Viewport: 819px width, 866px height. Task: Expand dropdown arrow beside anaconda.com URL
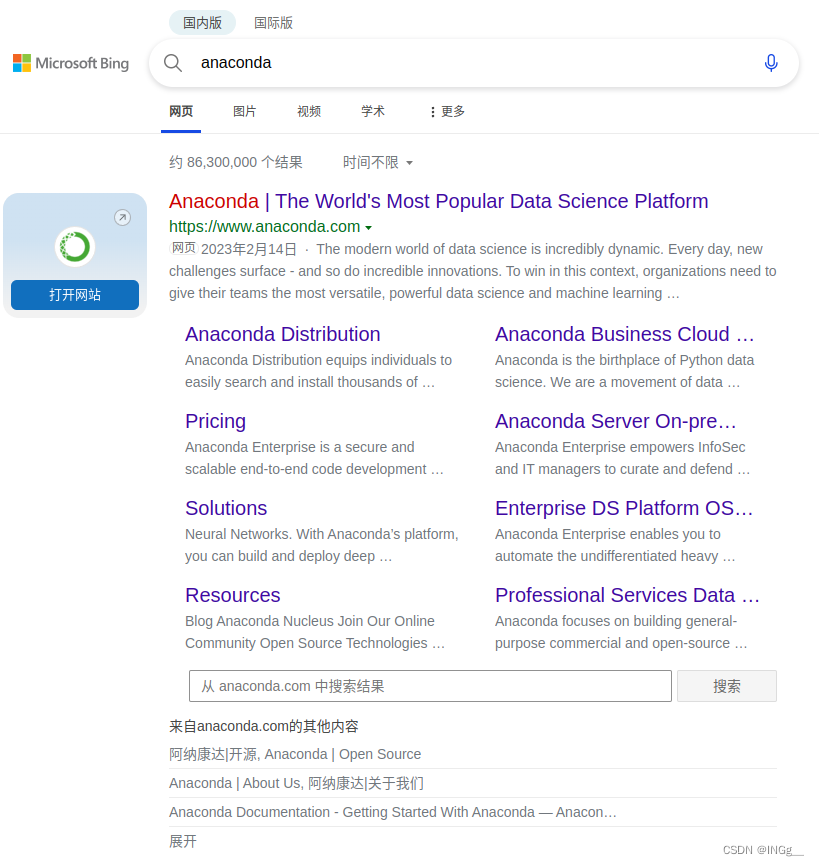click(369, 227)
